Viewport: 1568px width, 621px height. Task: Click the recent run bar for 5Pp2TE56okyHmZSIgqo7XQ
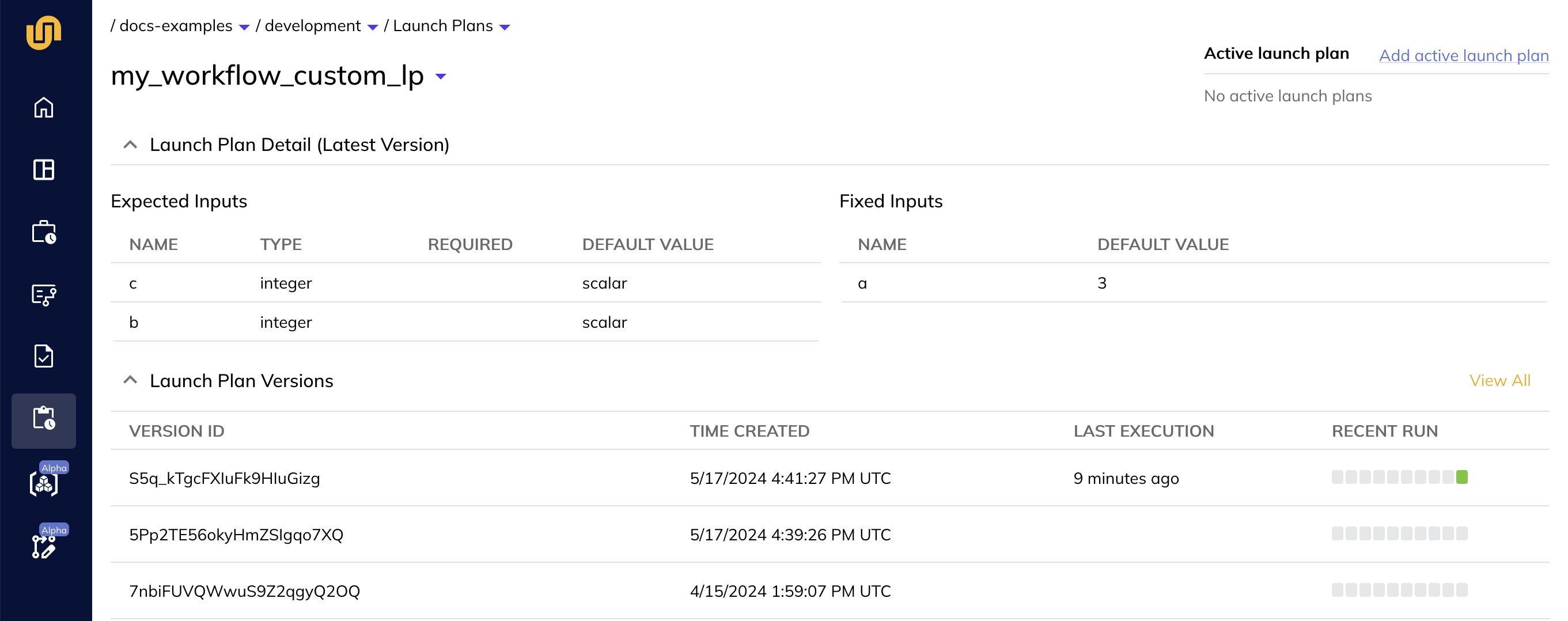(1399, 534)
